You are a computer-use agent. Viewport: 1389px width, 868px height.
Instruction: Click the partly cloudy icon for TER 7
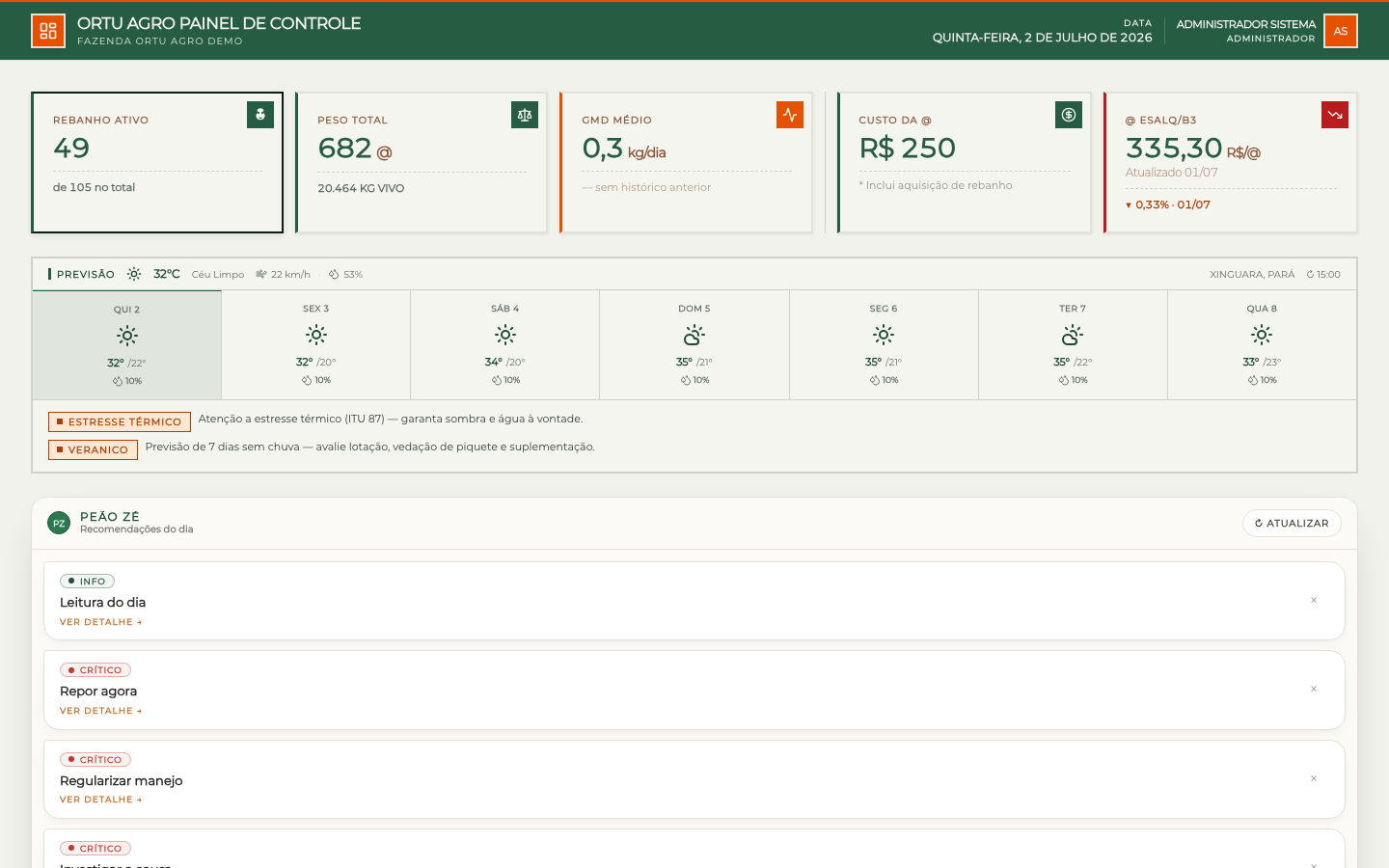(1073, 335)
